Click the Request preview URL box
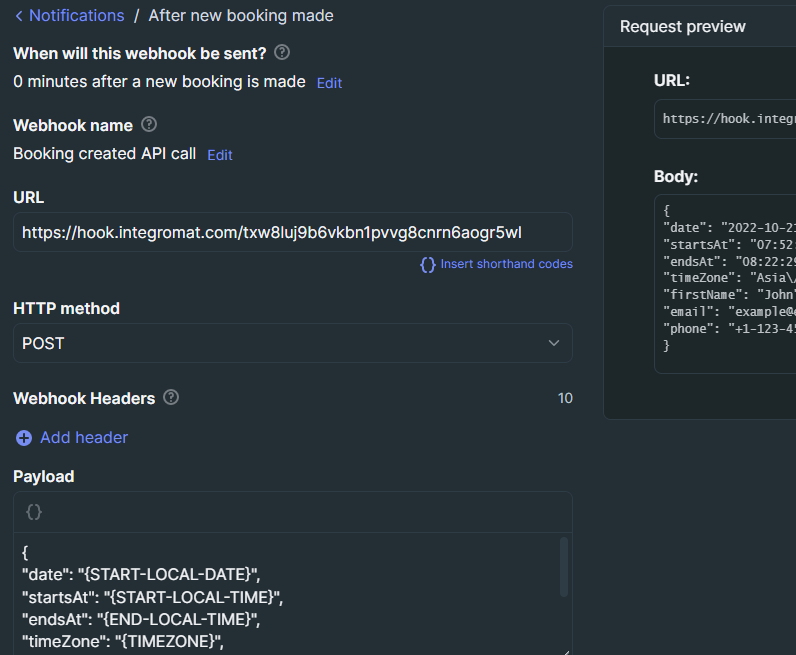 tap(725, 119)
